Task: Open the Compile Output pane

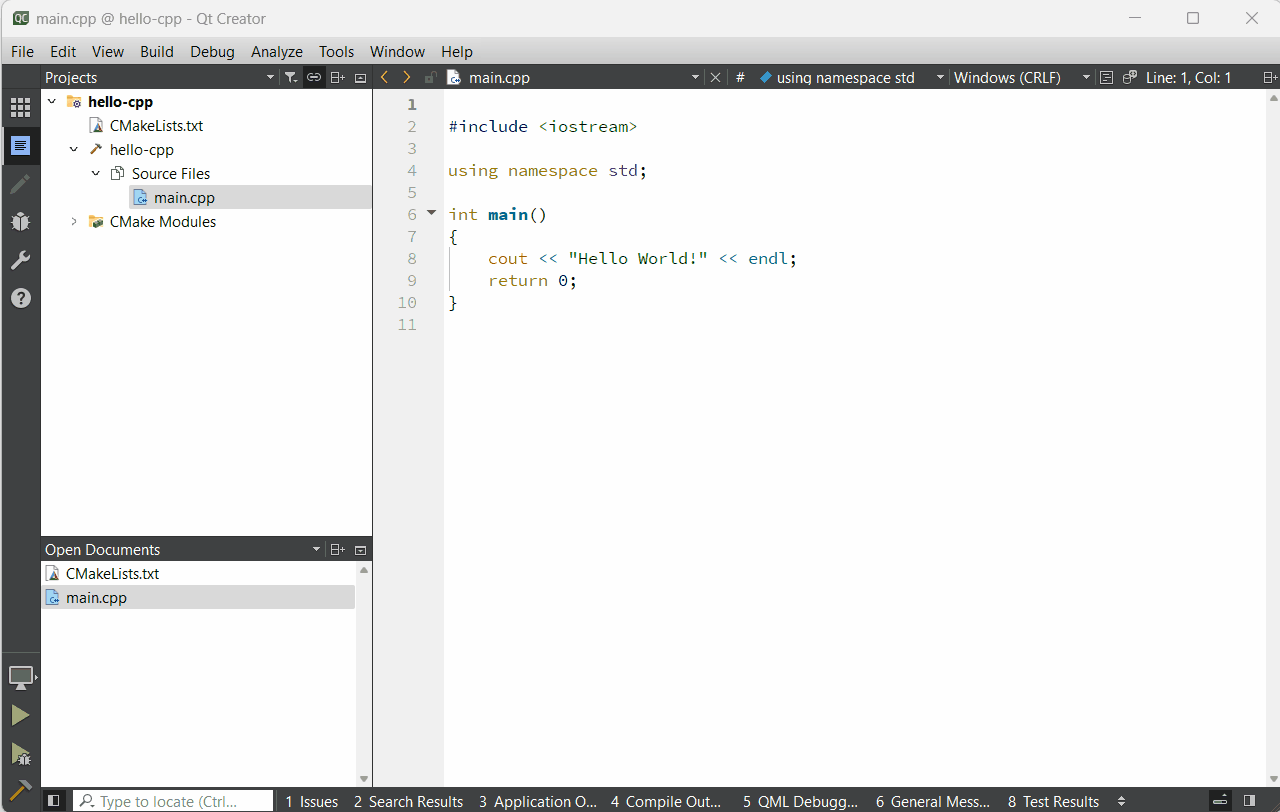Action: click(x=666, y=801)
